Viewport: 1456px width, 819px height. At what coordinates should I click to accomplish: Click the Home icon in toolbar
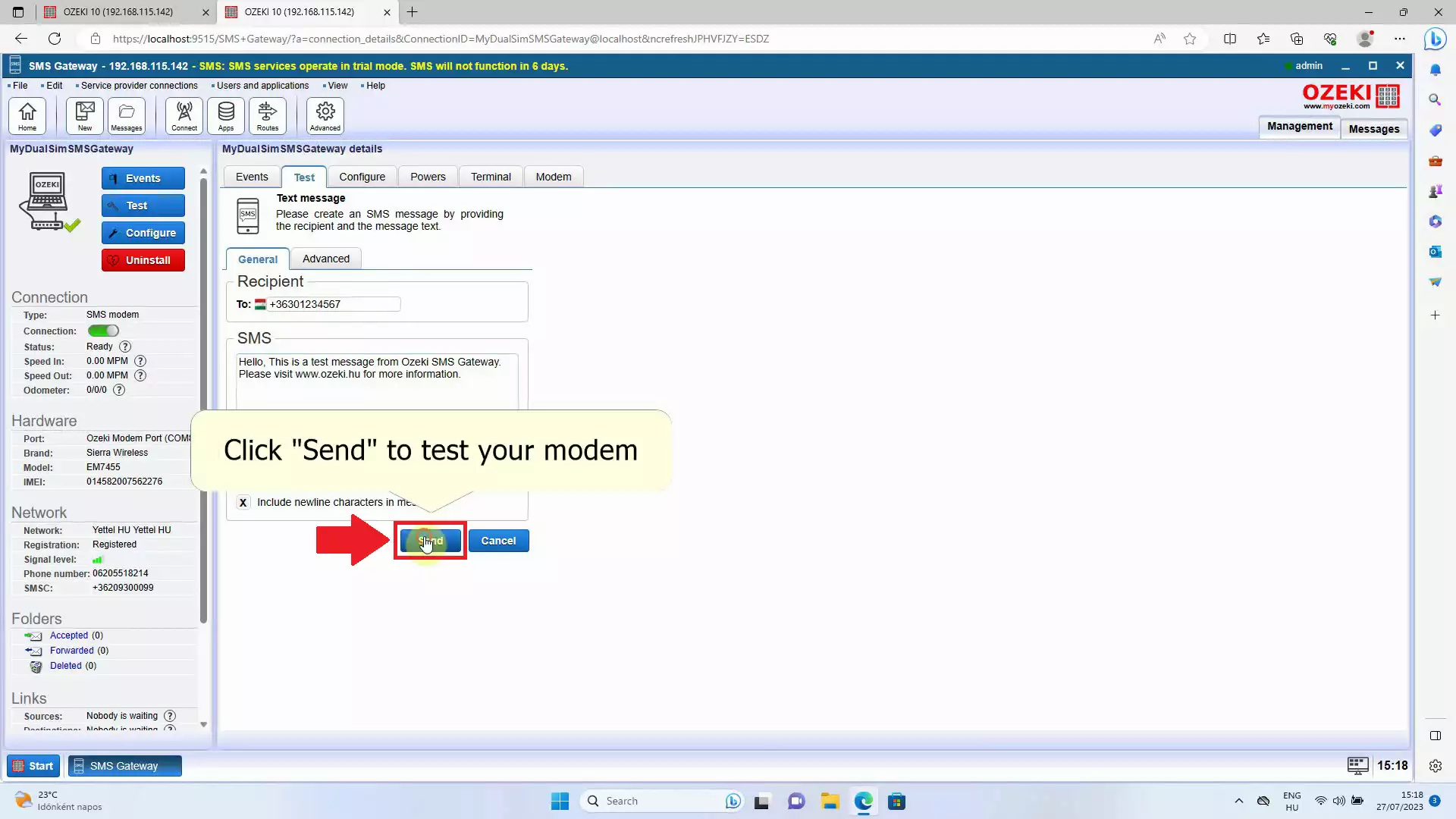click(27, 116)
